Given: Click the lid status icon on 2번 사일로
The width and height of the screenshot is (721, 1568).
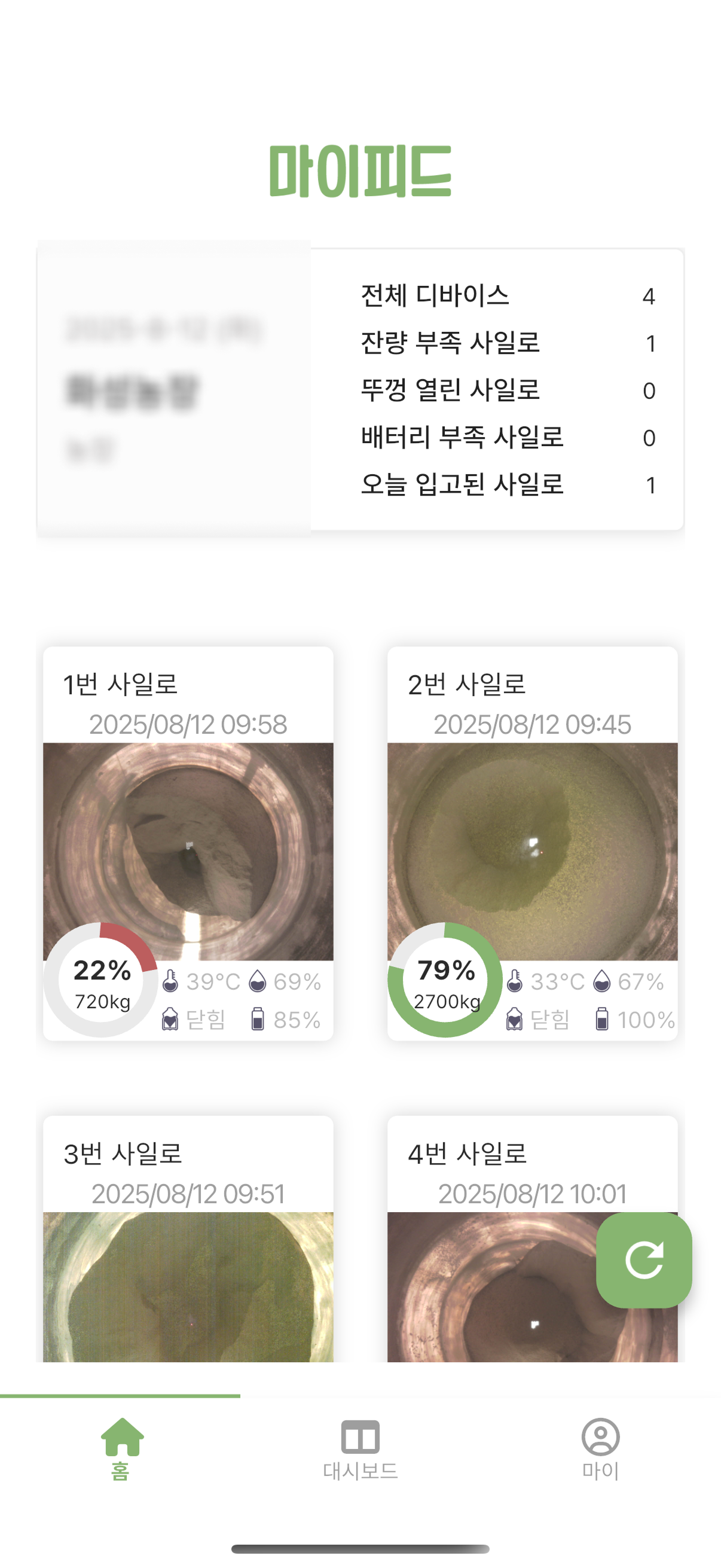Looking at the screenshot, I should pos(515,1018).
